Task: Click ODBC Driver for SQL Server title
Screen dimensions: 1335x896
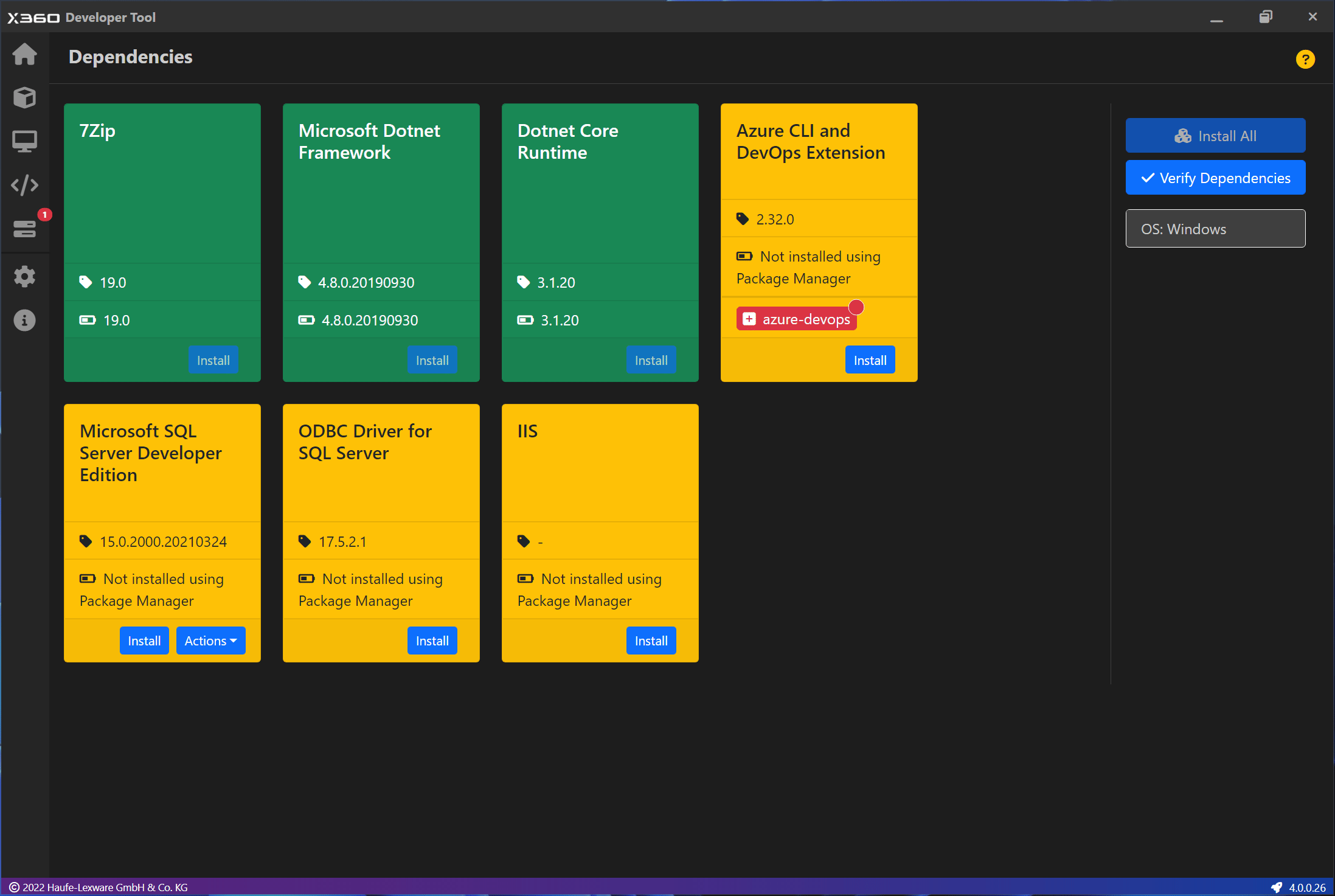Action: coord(365,442)
